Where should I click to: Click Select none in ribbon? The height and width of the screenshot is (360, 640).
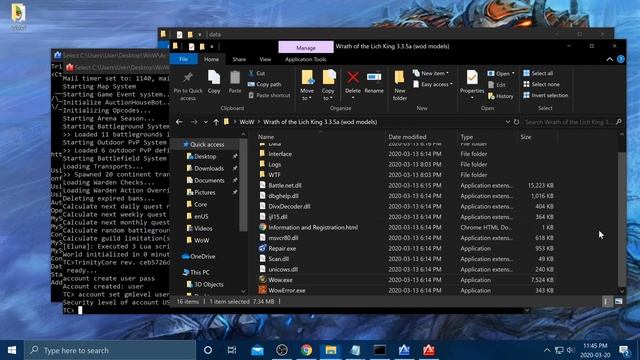pos(541,84)
